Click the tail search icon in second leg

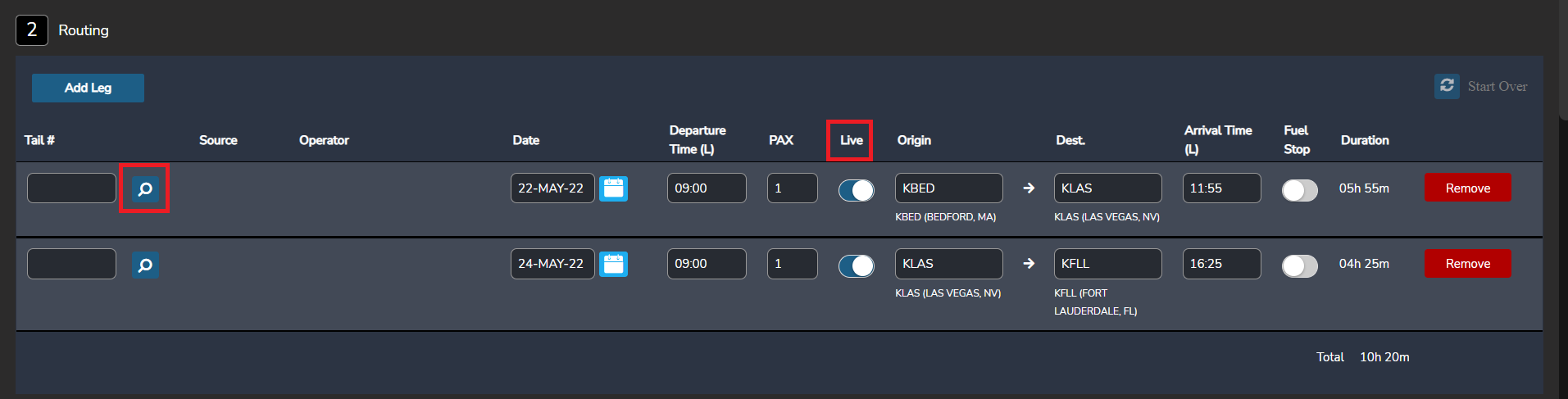(145, 265)
